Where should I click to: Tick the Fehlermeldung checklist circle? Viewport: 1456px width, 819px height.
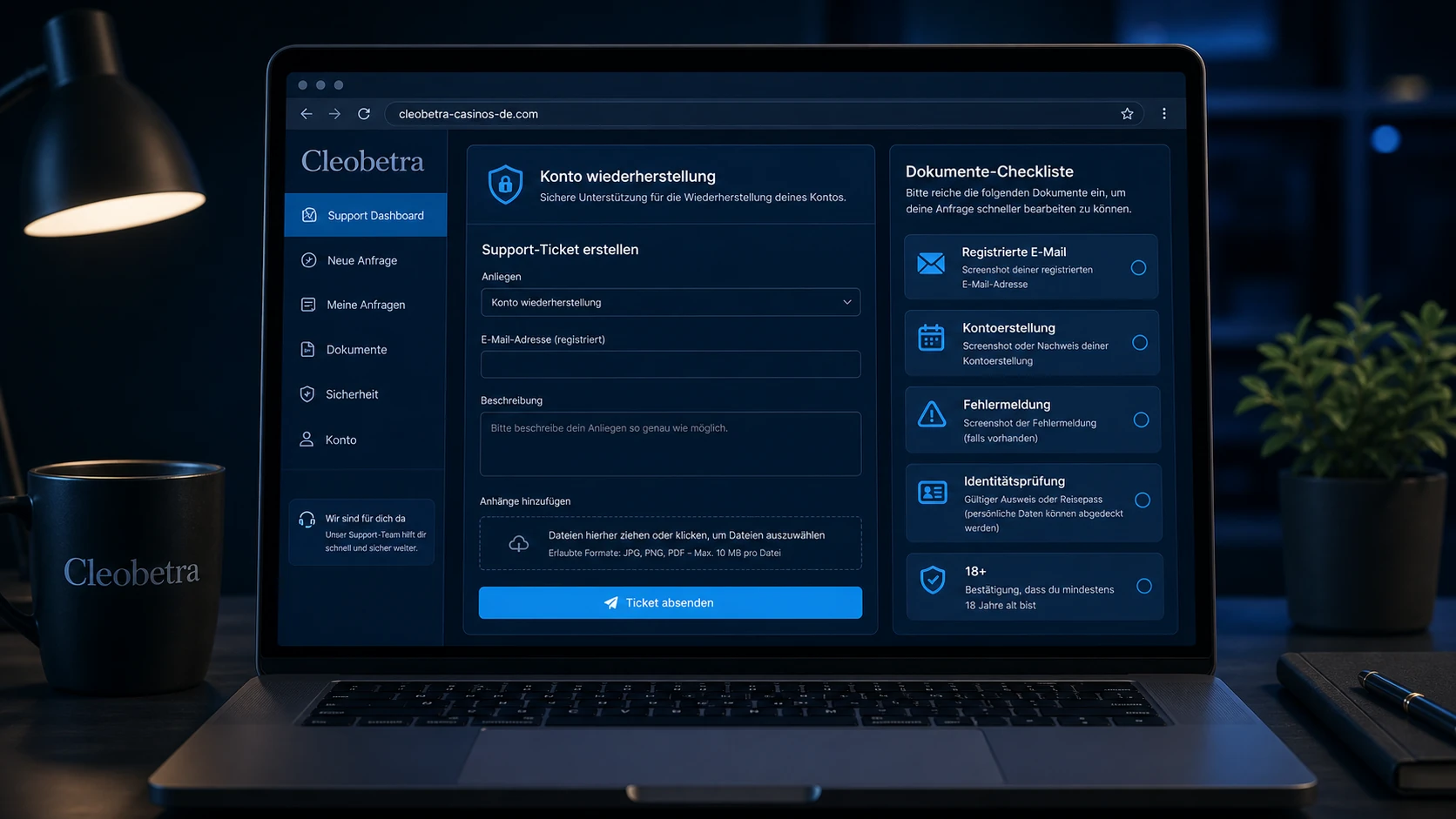click(x=1141, y=420)
